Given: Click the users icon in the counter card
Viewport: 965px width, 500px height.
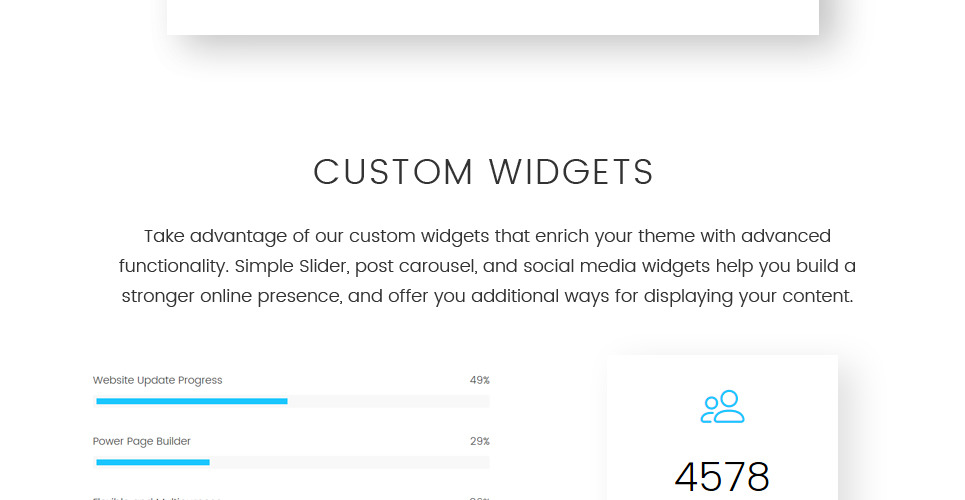Looking at the screenshot, I should (722, 406).
